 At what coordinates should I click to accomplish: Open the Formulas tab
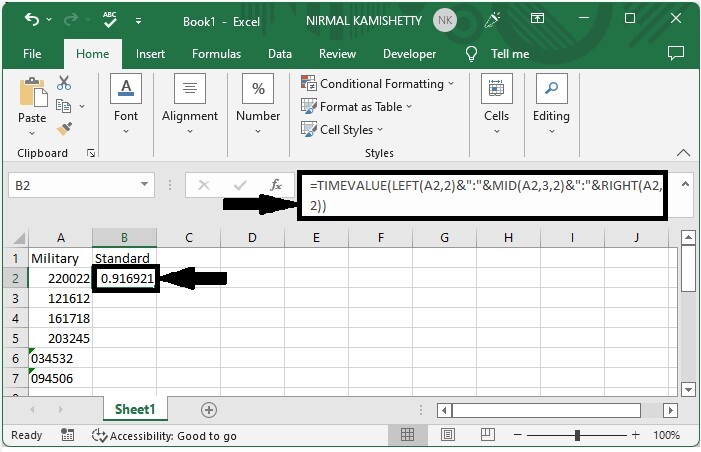point(216,54)
